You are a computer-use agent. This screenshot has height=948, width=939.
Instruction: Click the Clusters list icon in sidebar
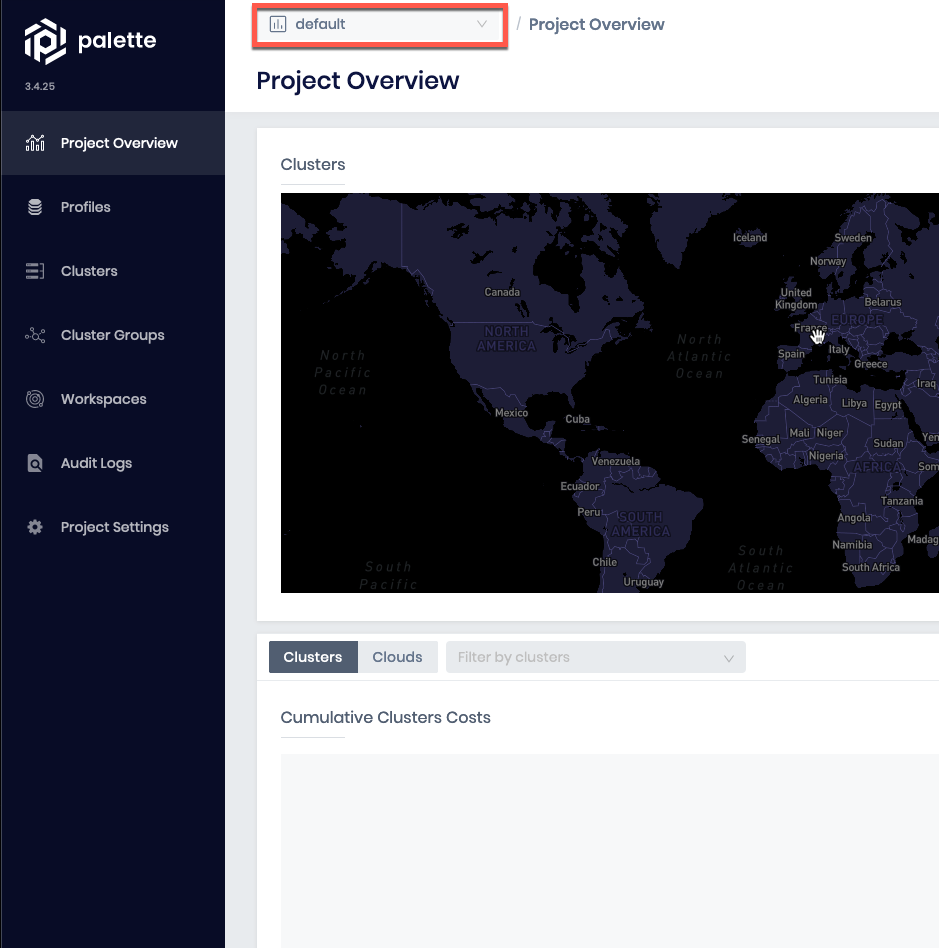tap(35, 271)
